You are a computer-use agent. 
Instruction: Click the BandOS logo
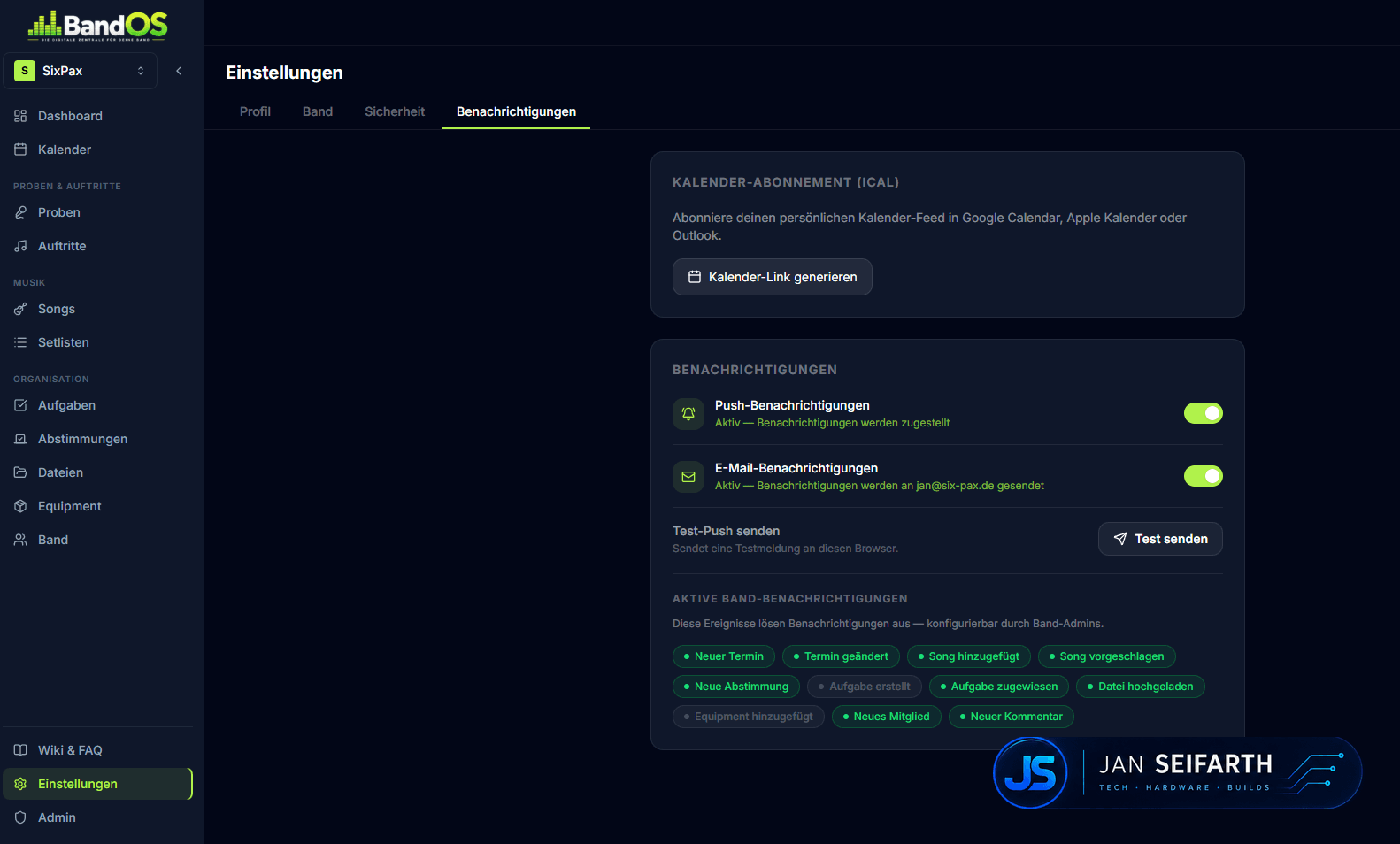pyautogui.click(x=97, y=26)
